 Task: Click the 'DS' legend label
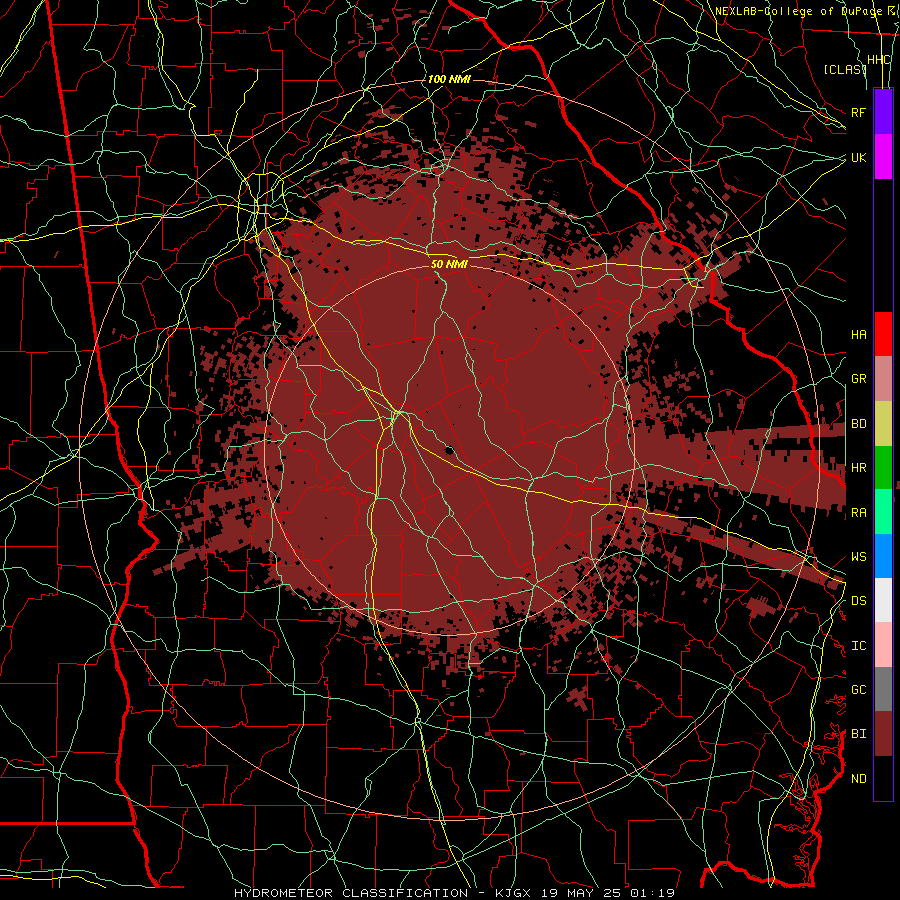coord(858,601)
